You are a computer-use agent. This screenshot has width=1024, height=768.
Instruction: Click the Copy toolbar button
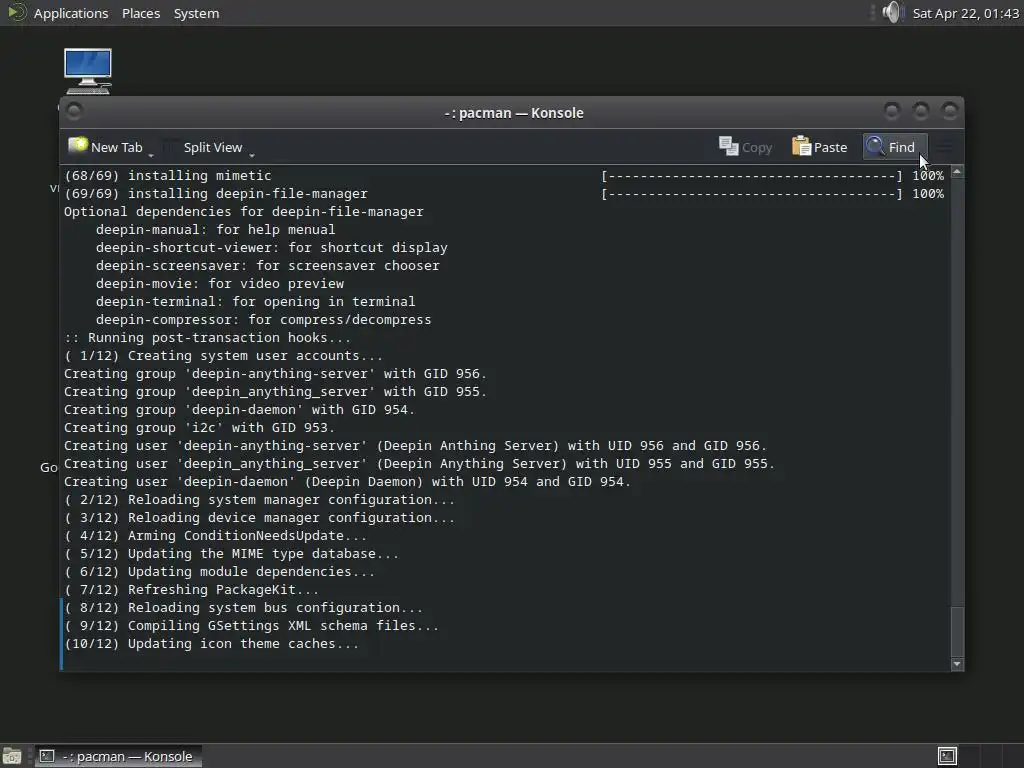[745, 147]
